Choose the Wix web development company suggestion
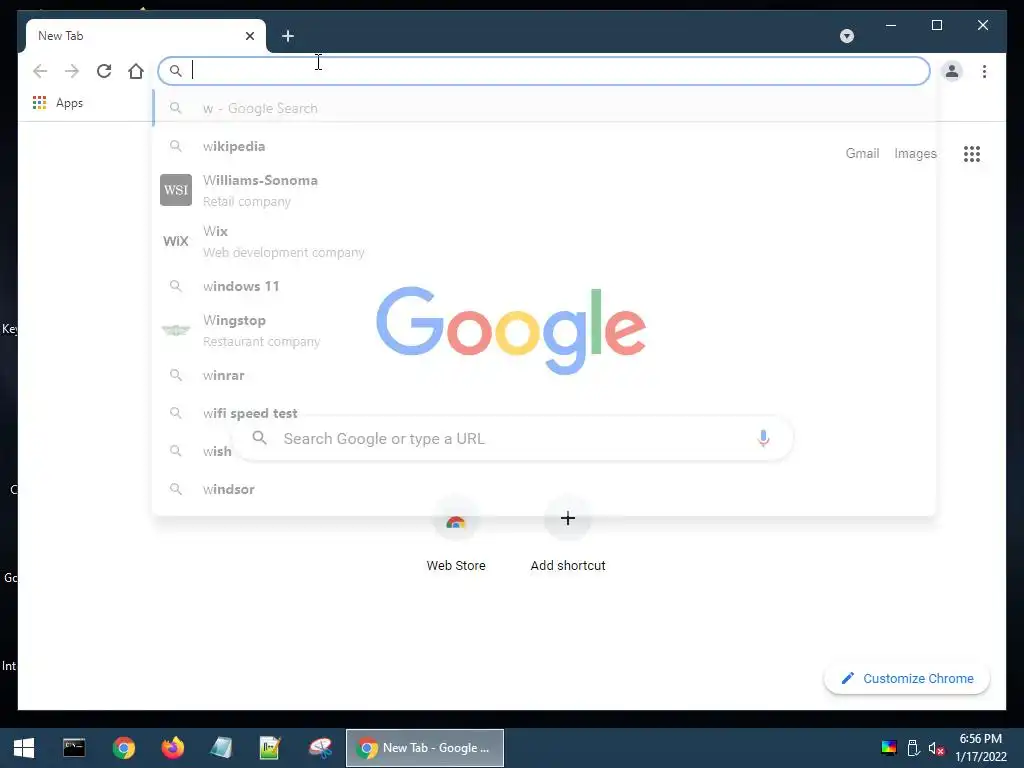This screenshot has height=768, width=1024. (x=544, y=241)
